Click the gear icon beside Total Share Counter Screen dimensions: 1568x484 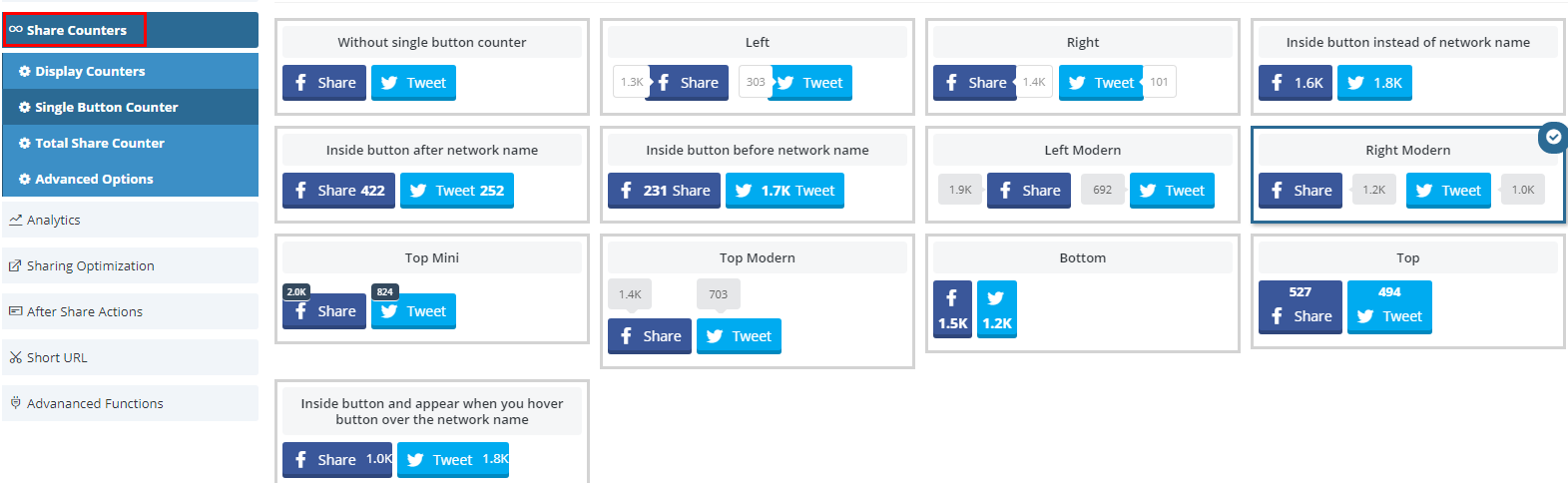(x=25, y=144)
